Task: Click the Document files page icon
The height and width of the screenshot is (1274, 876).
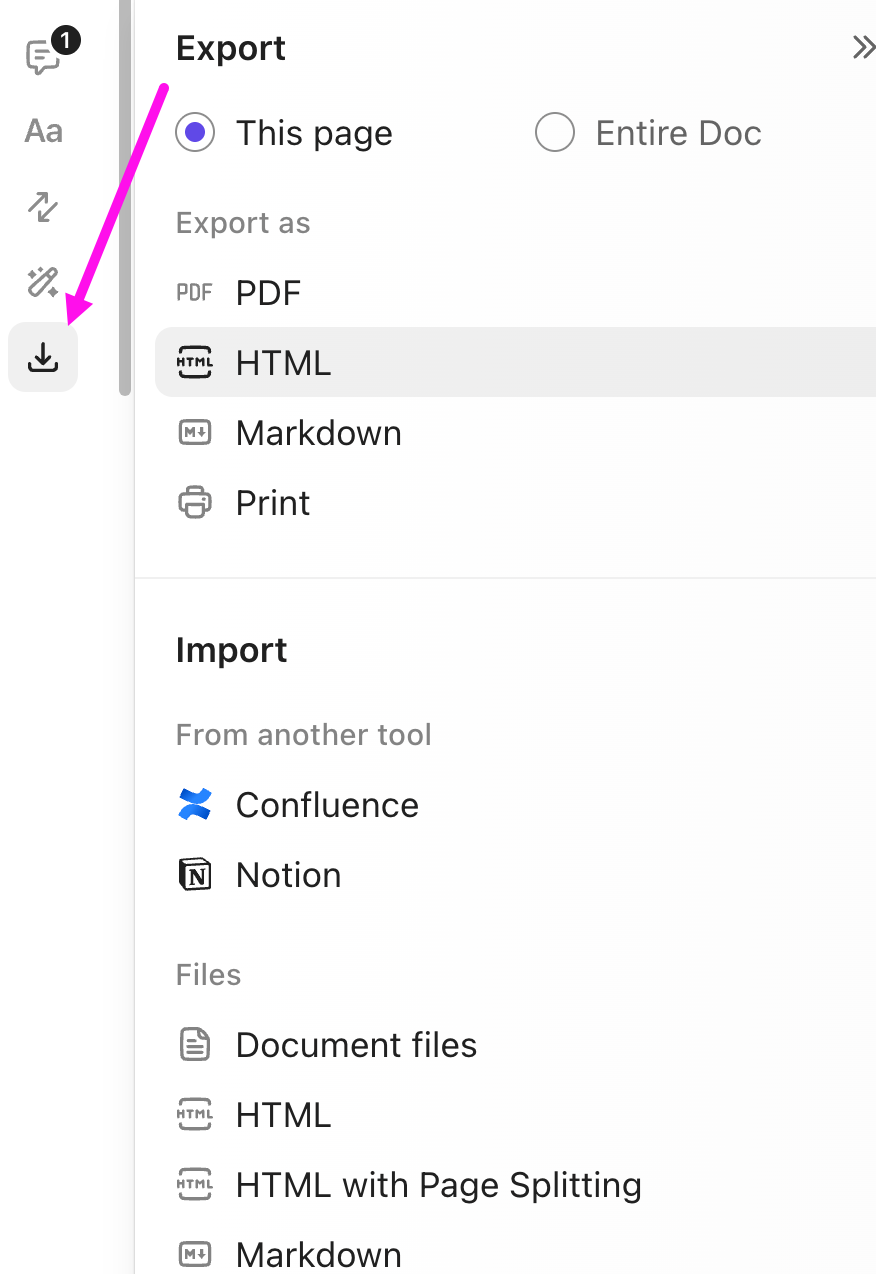Action: click(195, 1045)
